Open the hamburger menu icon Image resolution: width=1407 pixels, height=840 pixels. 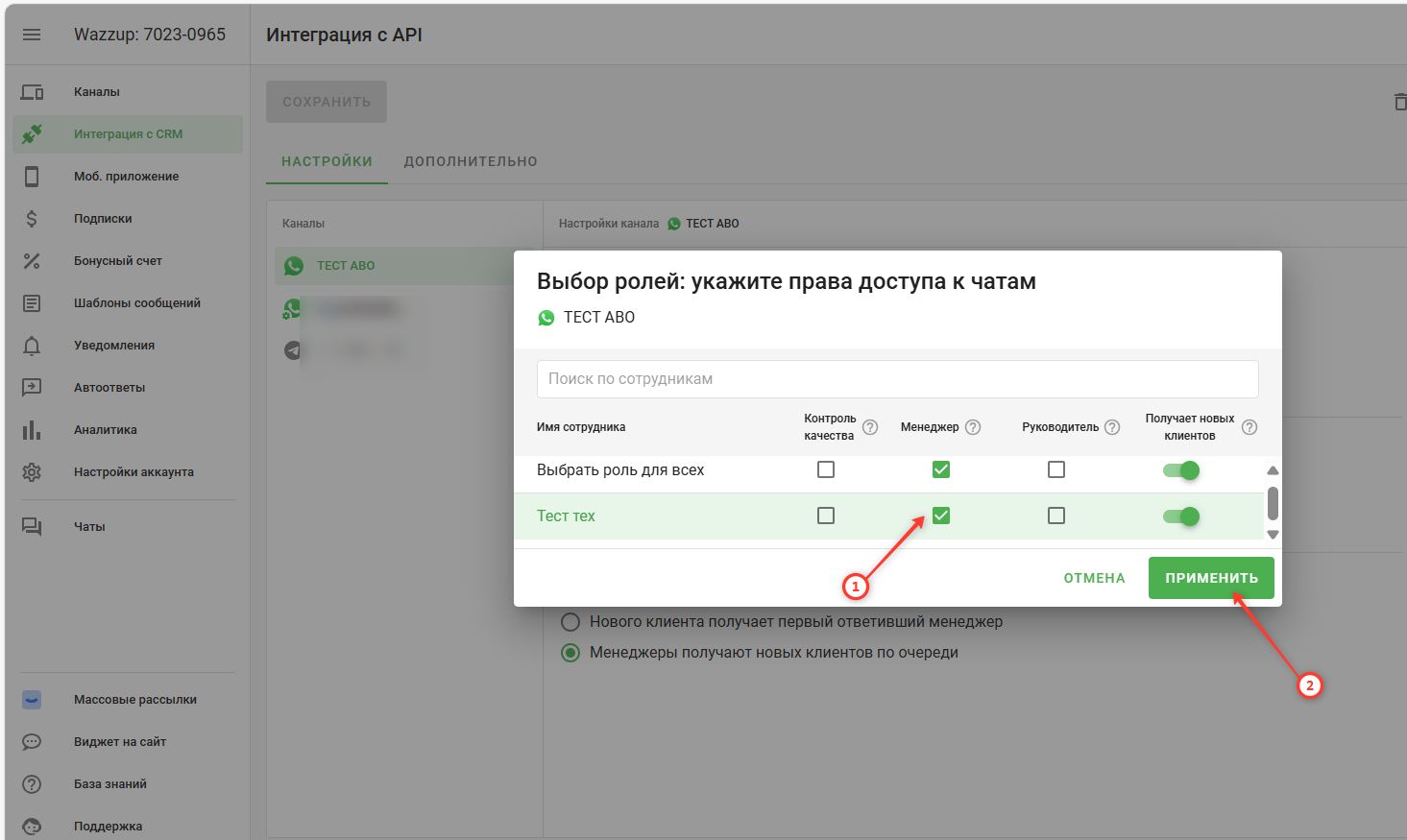(32, 35)
